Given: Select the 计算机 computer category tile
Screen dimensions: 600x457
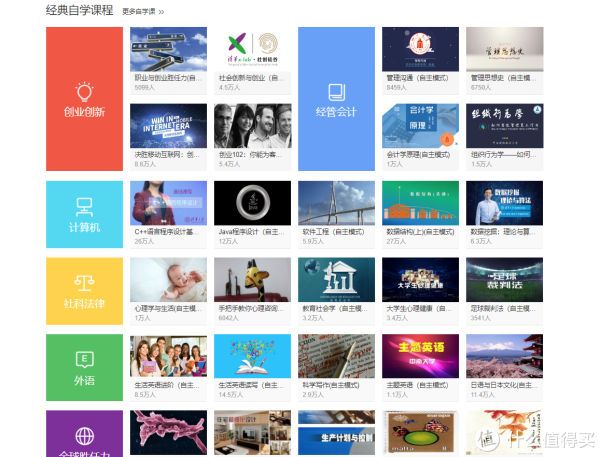Looking at the screenshot, I should (84, 212).
